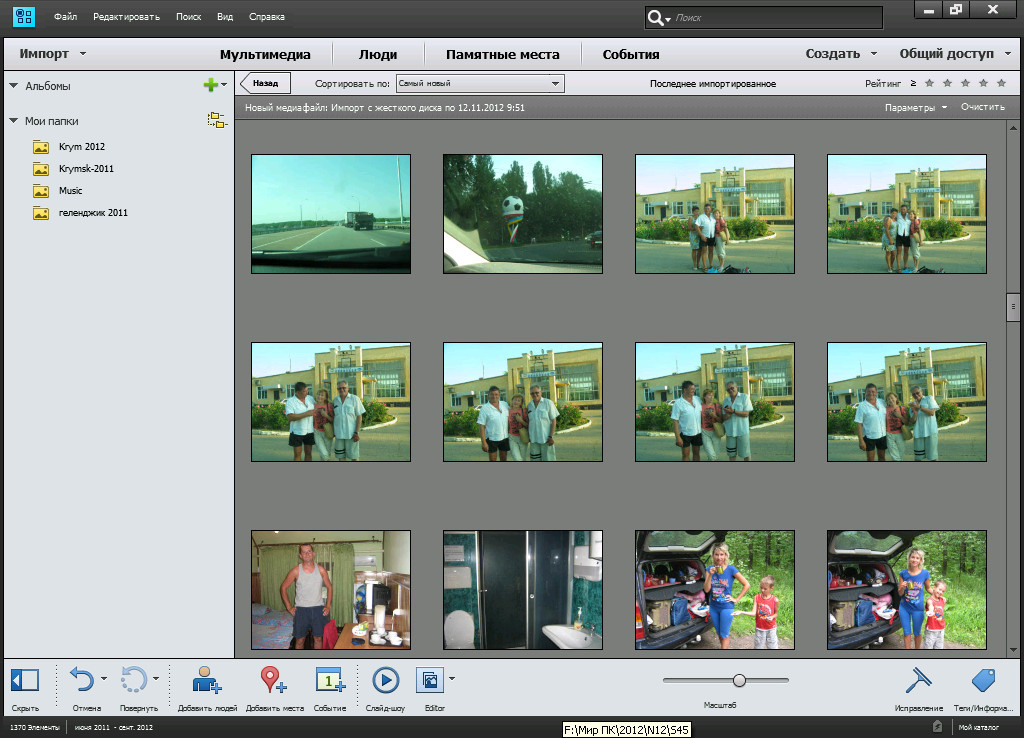
Task: Click the Undo arrow icon
Action: (x=82, y=681)
